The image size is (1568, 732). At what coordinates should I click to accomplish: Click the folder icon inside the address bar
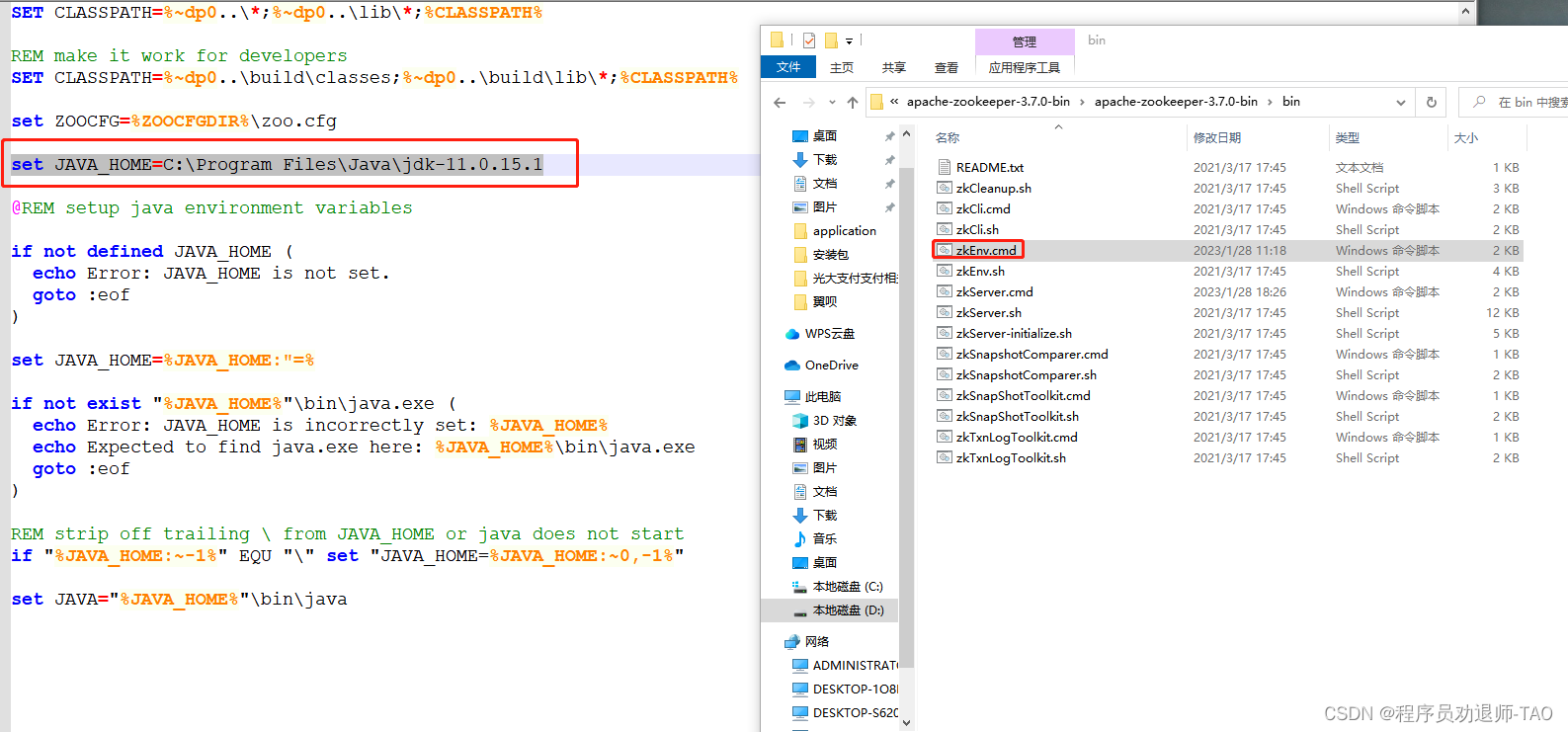[876, 102]
